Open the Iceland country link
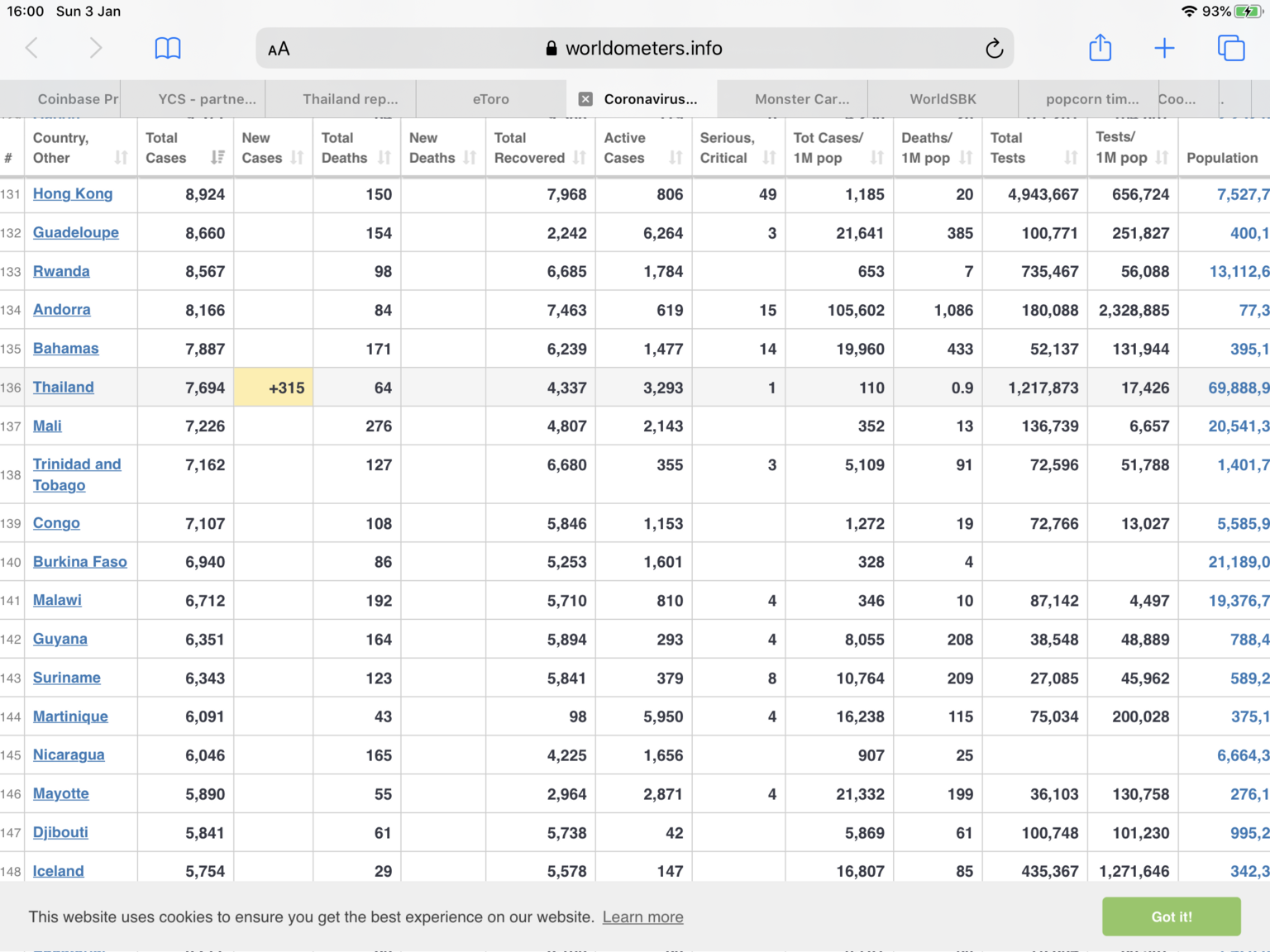 [x=59, y=871]
